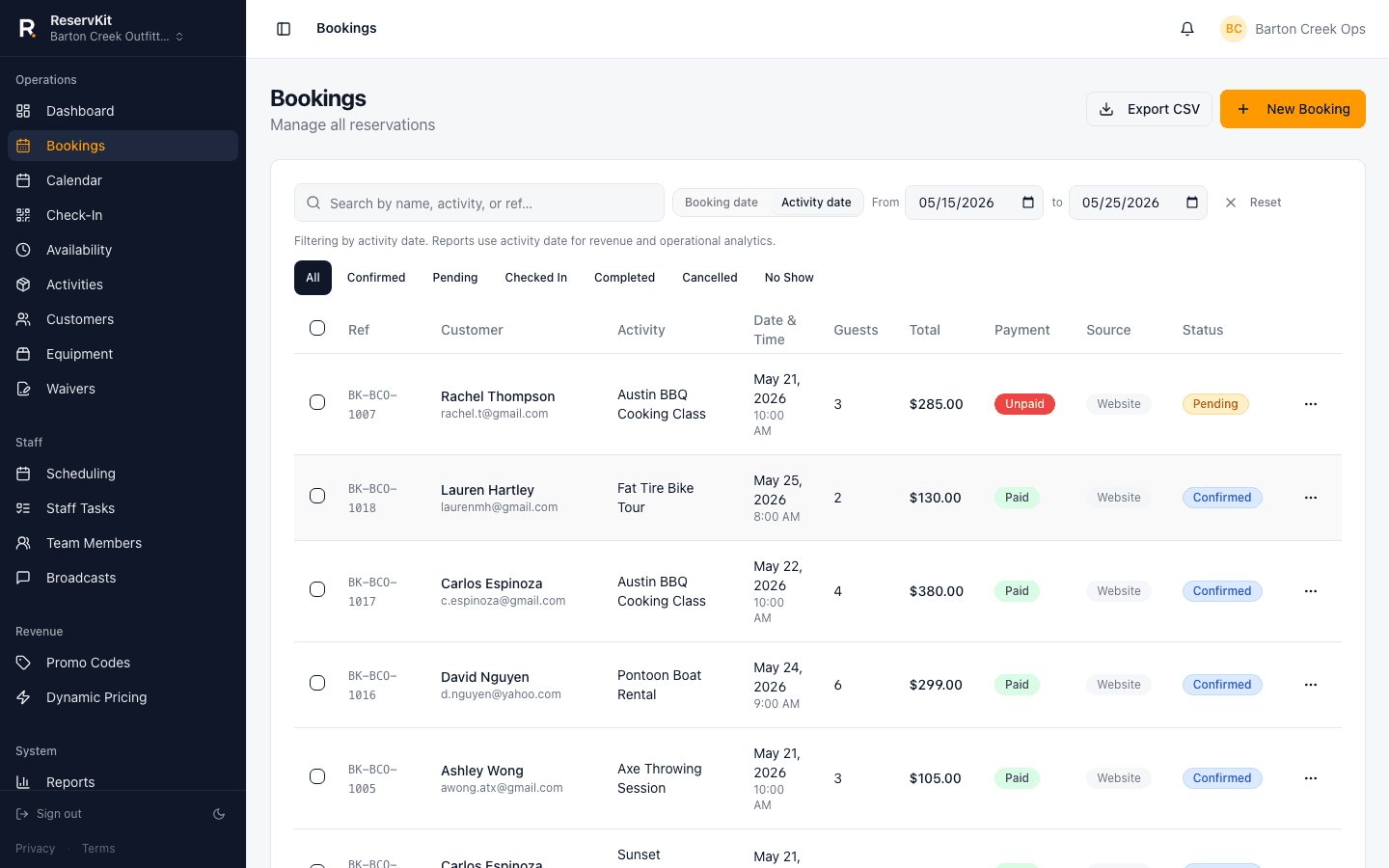Click the Customers people icon
Screen dimensions: 1389x868
pyautogui.click(x=23, y=319)
